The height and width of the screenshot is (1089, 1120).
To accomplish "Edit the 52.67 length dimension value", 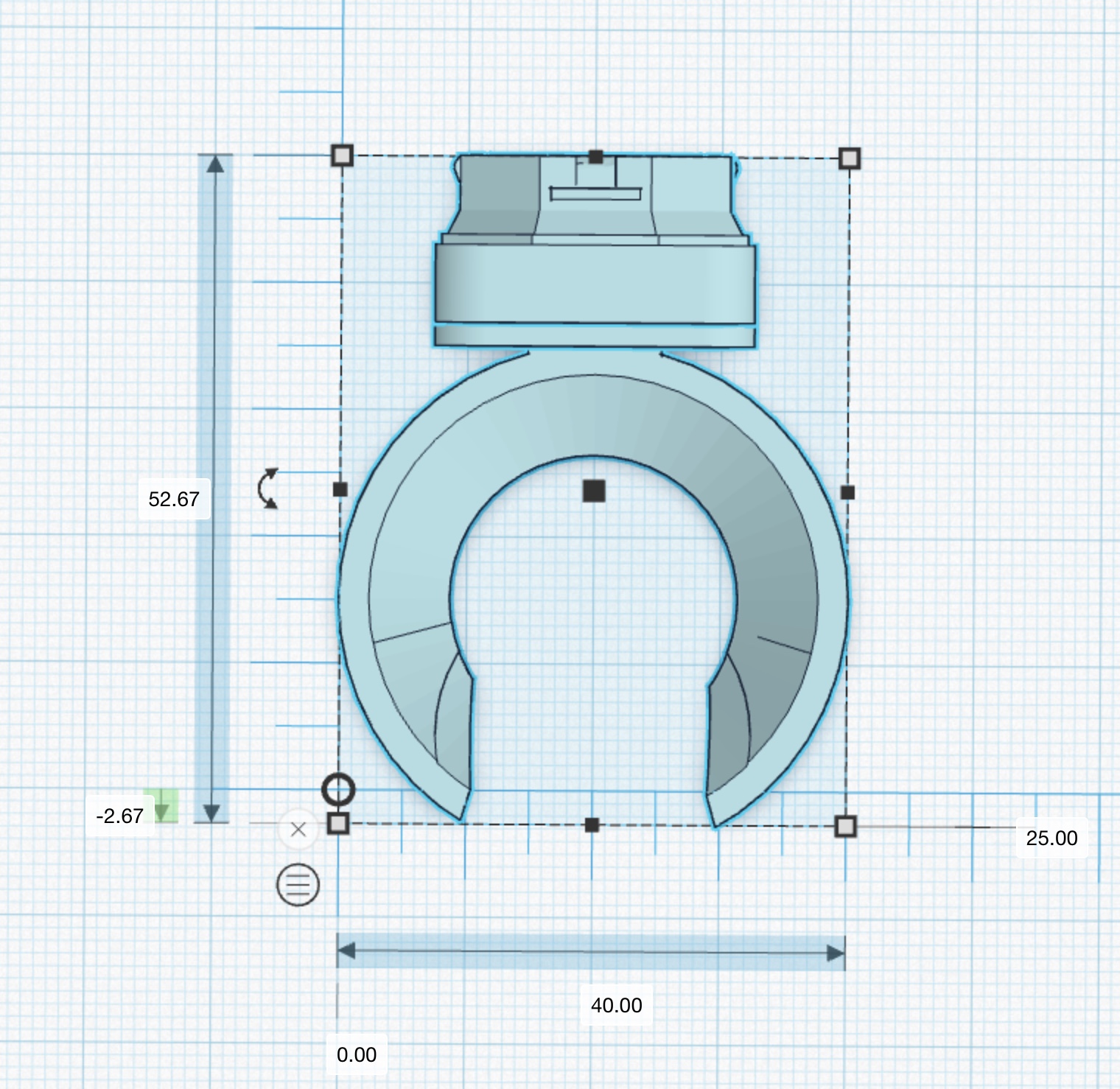I will pos(174,499).
